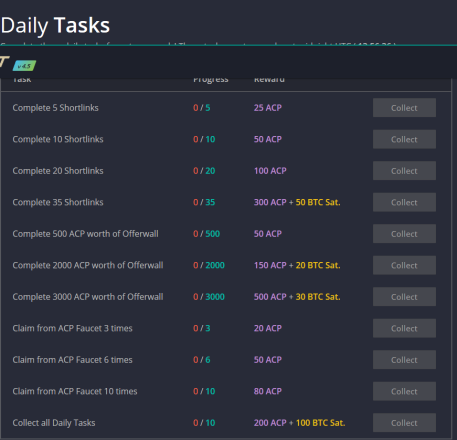Collect reward for 3000 ACP Offerwall task
Image resolution: width=457 pixels, height=440 pixels.
(404, 297)
